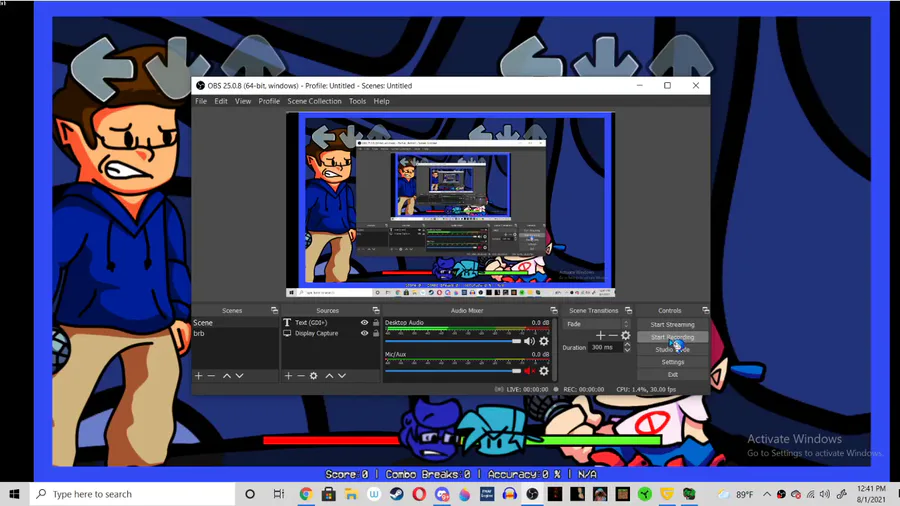Pop out the Scenes dock with its float icon
This screenshot has width=900, height=506.
[x=274, y=310]
